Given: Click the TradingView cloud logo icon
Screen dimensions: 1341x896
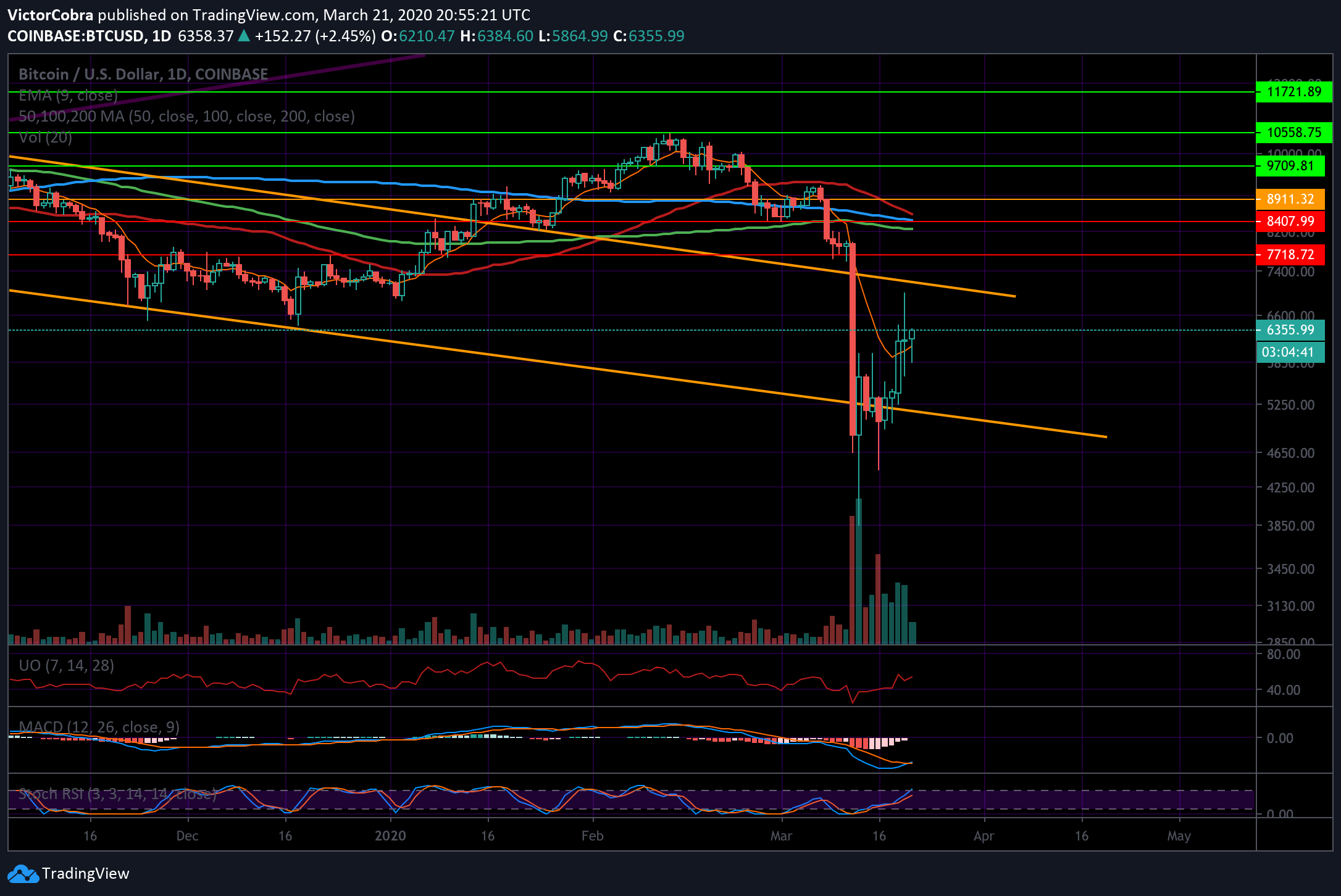Looking at the screenshot, I should tap(22, 874).
